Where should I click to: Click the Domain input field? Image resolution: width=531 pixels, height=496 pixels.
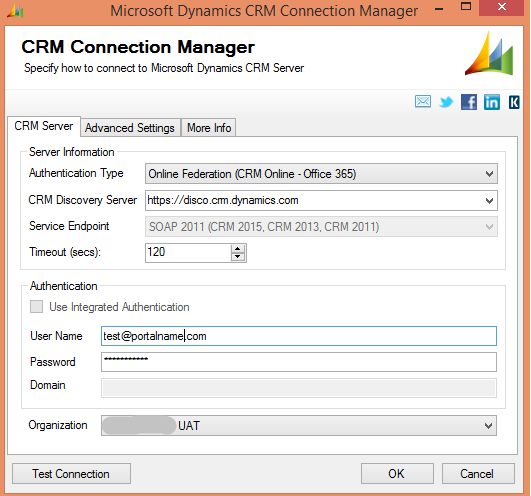[x=299, y=388]
